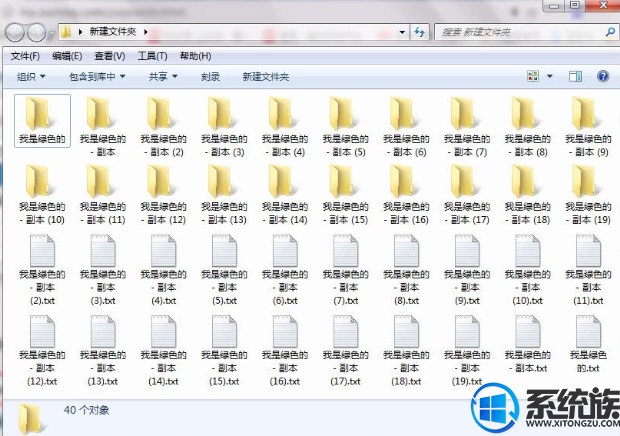Toggle the preview pane button
This screenshot has width=620, height=436.
coord(575,76)
